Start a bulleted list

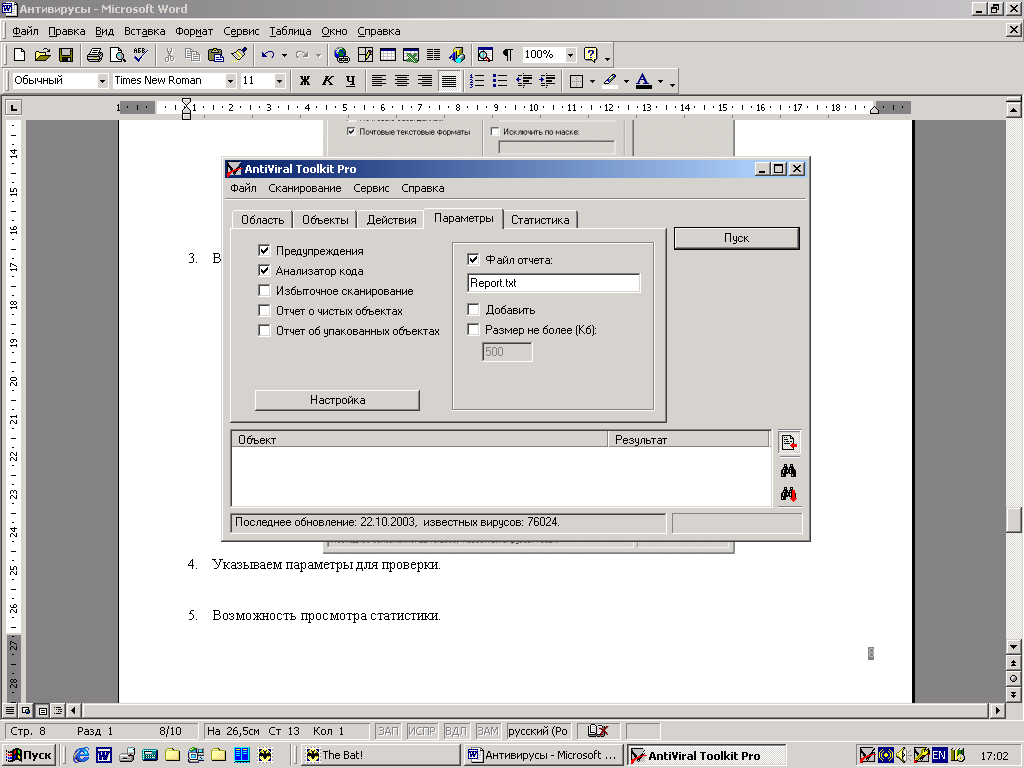(x=500, y=81)
